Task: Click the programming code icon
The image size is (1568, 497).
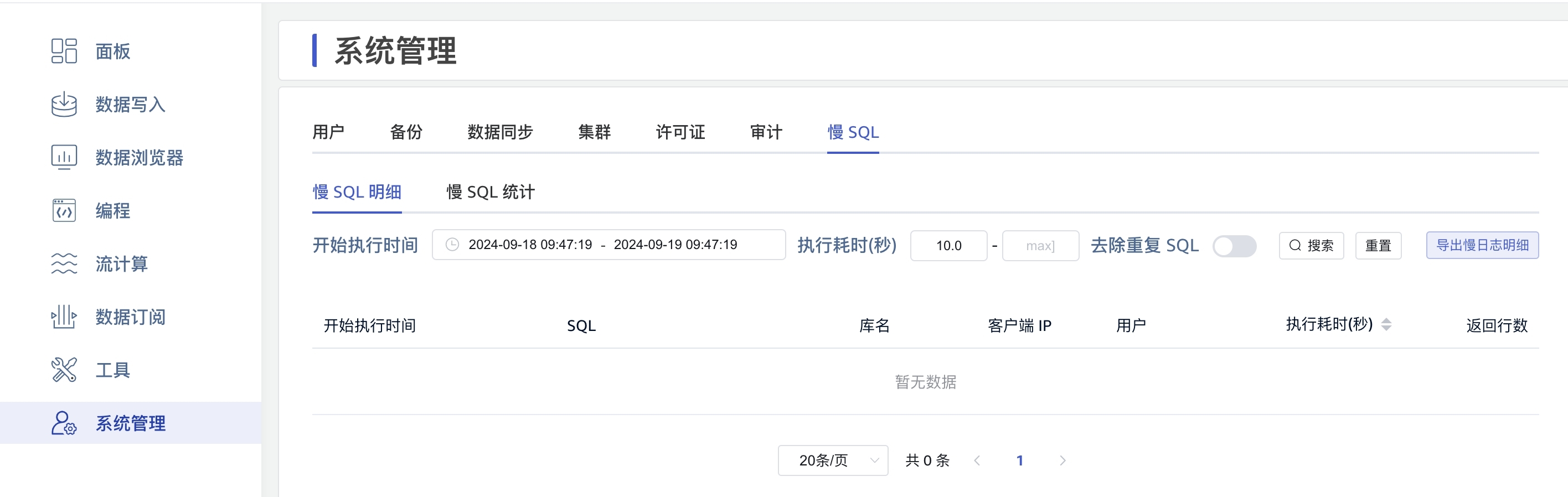Action: [x=64, y=210]
